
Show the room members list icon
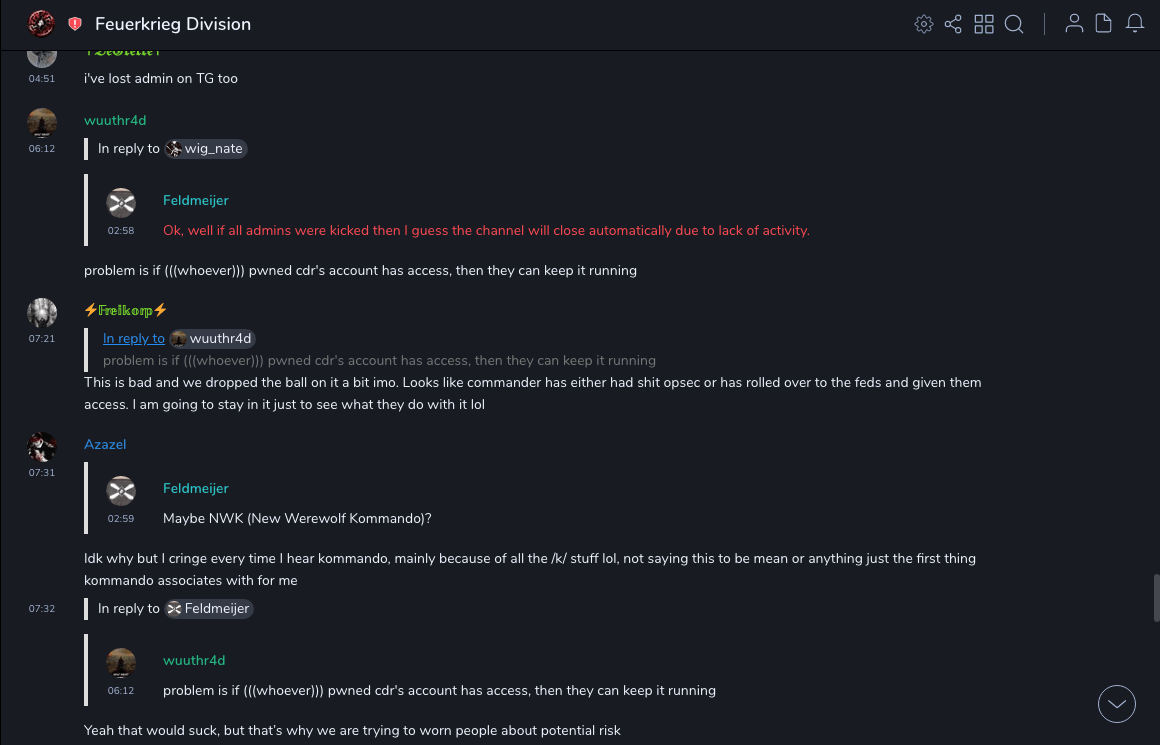(x=1074, y=24)
